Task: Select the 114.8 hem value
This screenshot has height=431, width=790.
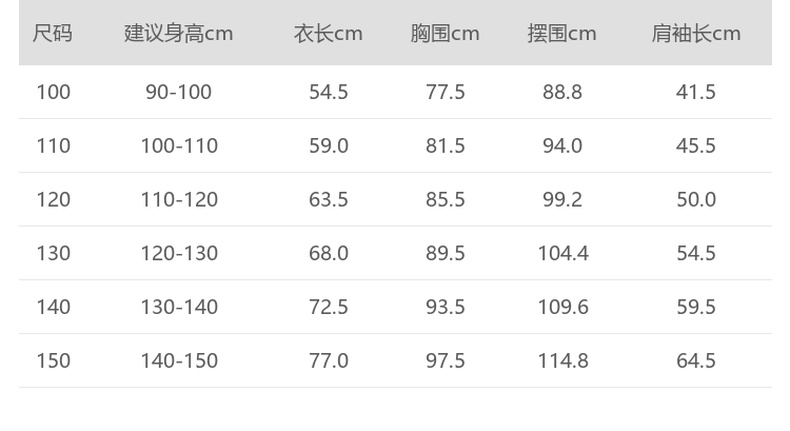Action: pyautogui.click(x=562, y=361)
